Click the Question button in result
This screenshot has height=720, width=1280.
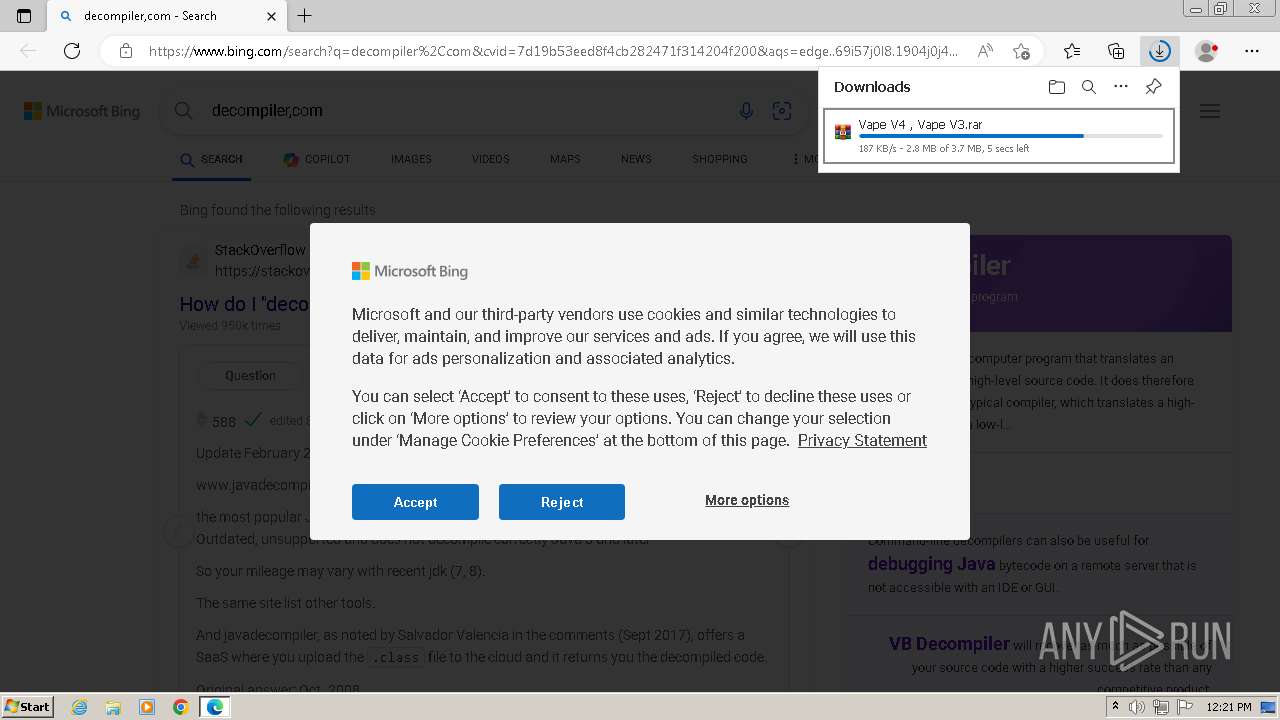click(x=250, y=375)
